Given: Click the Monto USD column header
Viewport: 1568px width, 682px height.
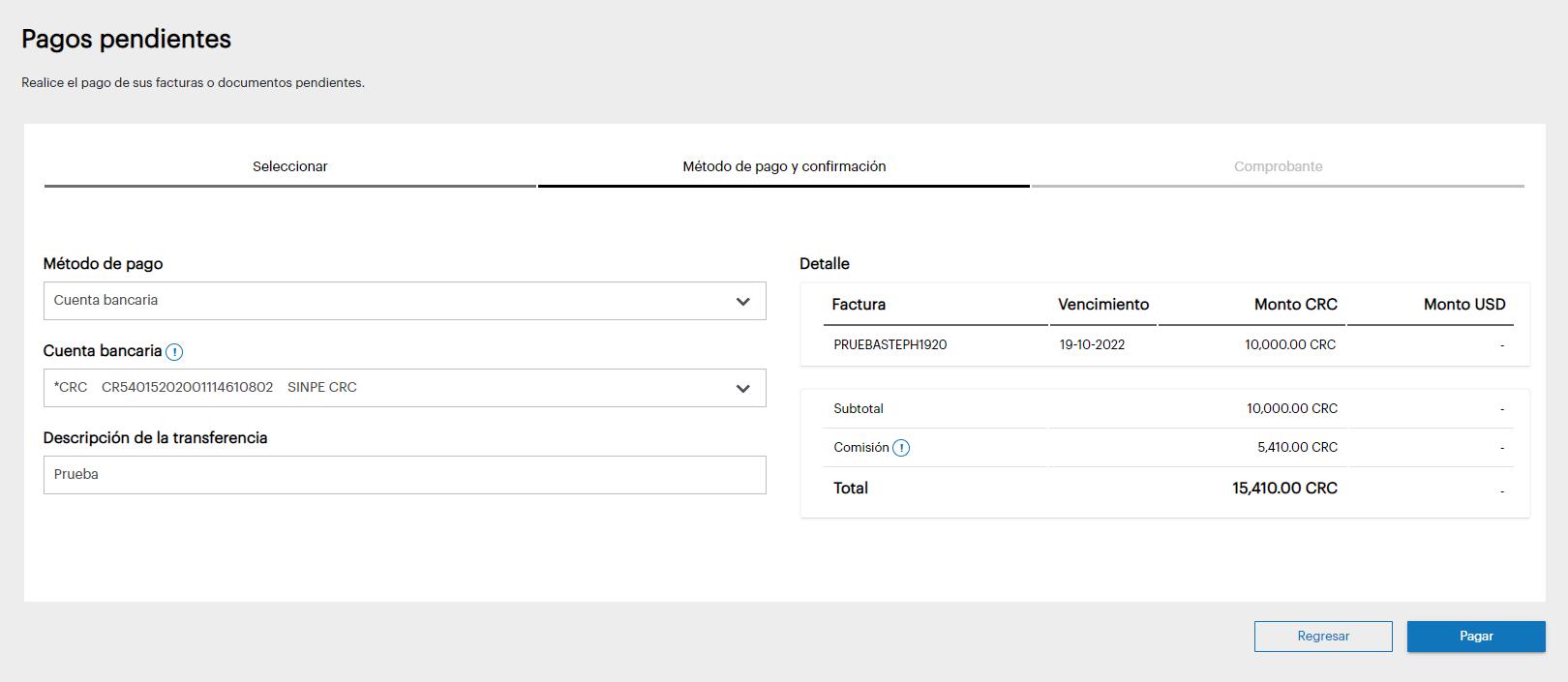Looking at the screenshot, I should point(1463,305).
